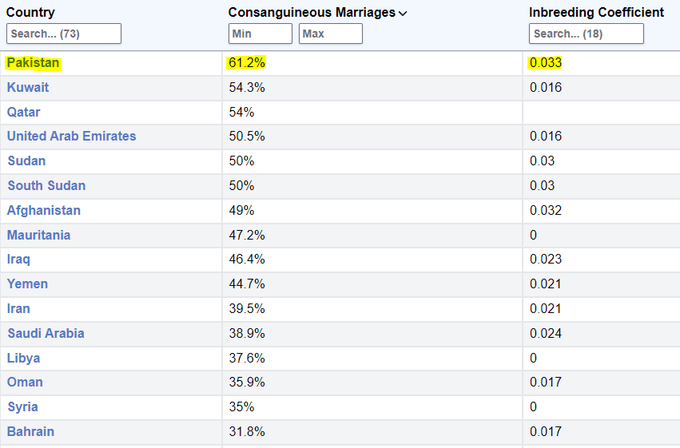The image size is (680, 448).
Task: Open the Iraq country link
Action: tap(19, 259)
